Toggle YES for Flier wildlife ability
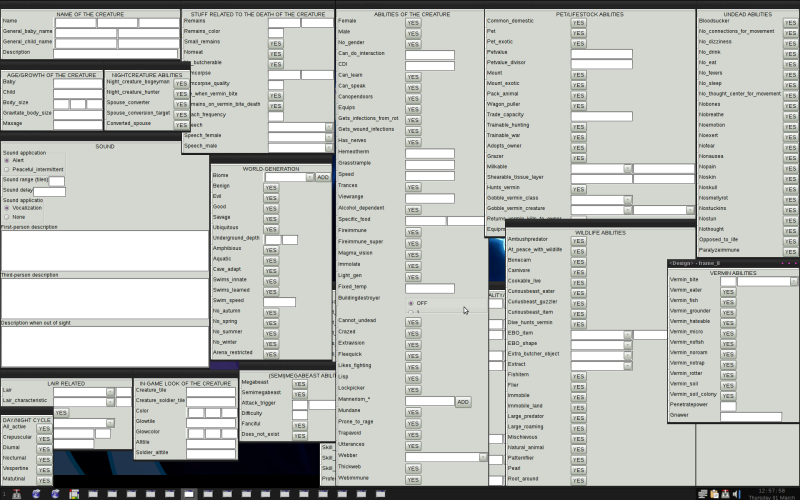This screenshot has width=800, height=500. click(578, 387)
